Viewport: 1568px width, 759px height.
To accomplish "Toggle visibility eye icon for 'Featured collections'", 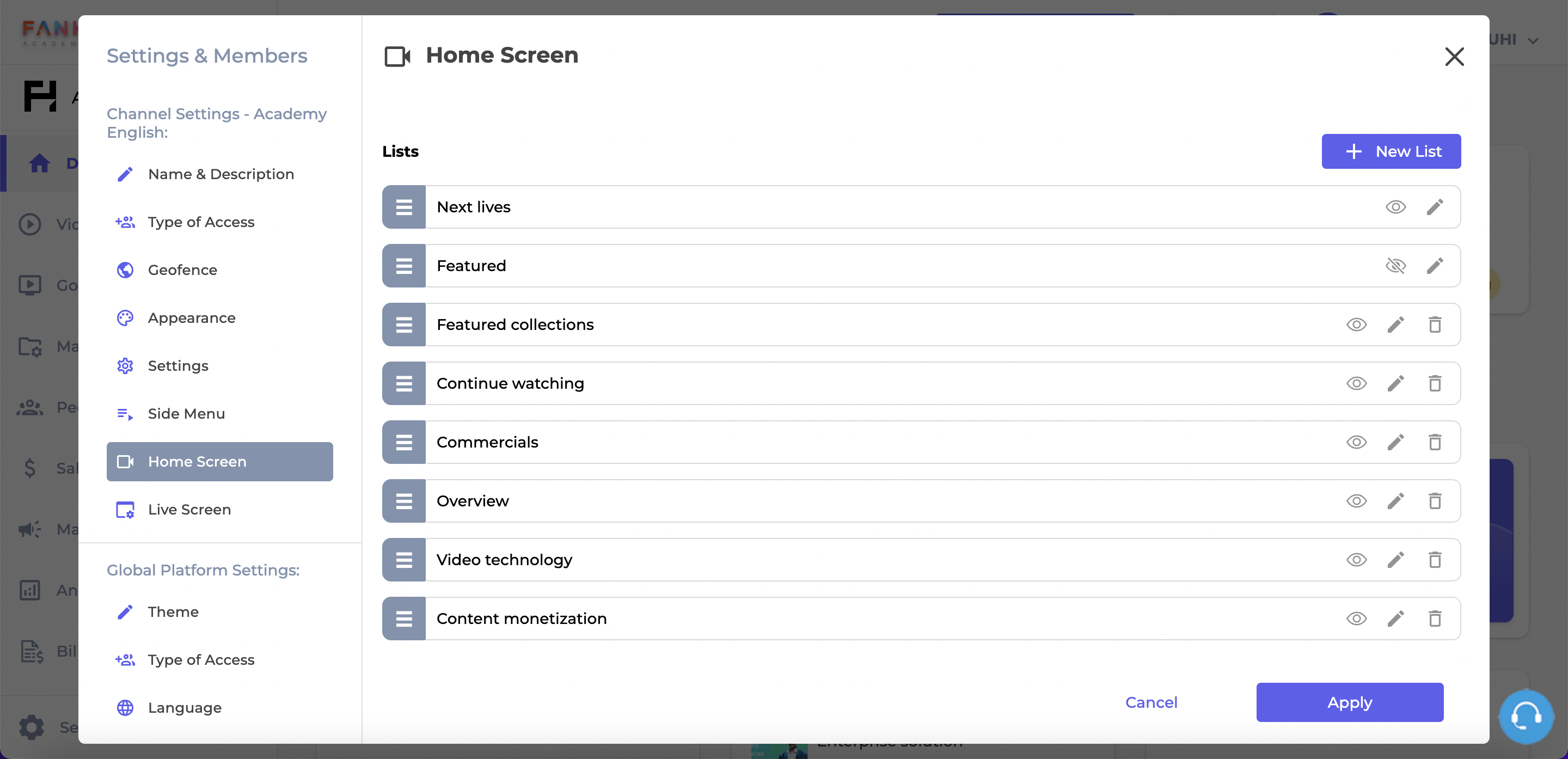I will [x=1357, y=324].
